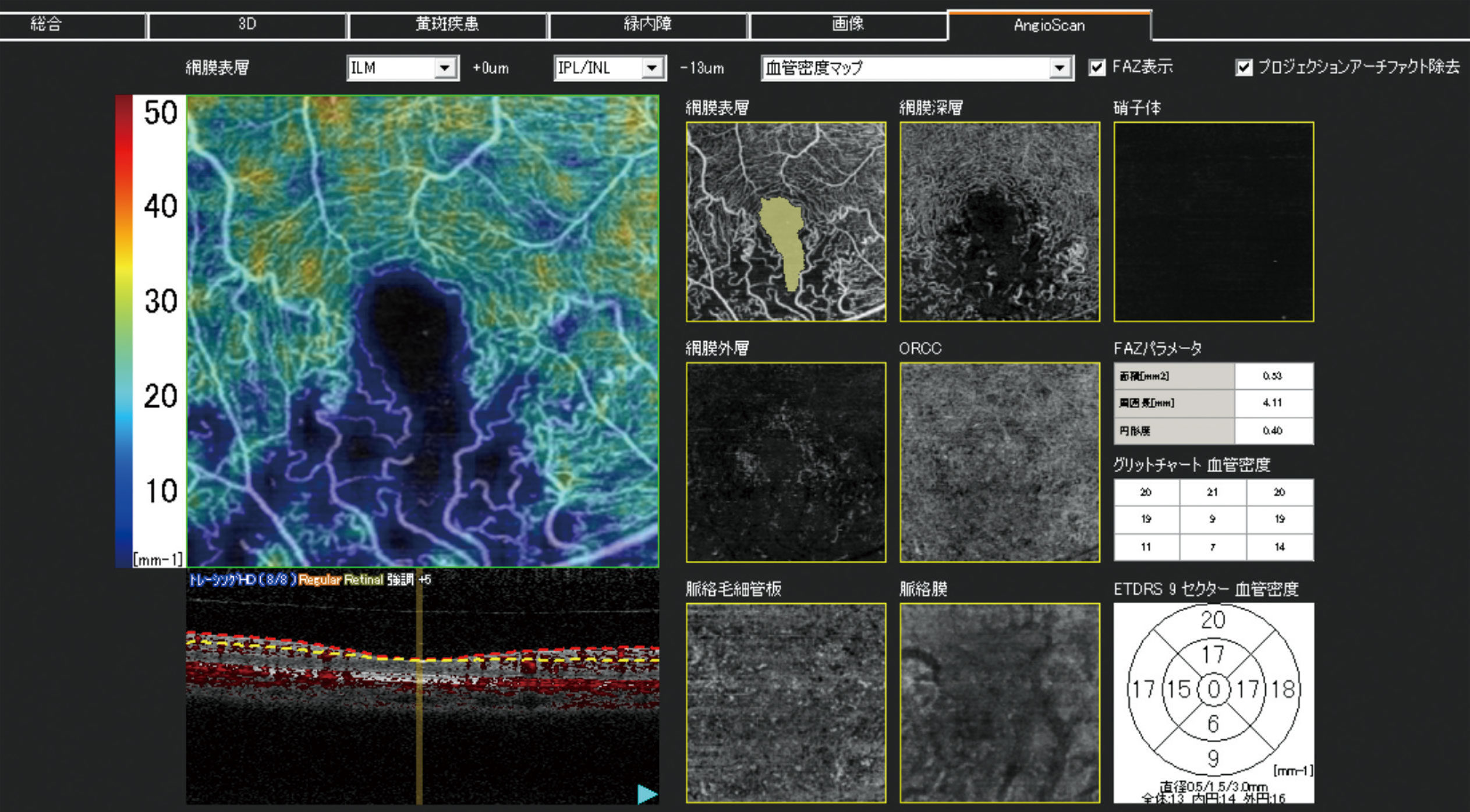Viewport: 1470px width, 812px height.
Task: Open the ILM layer boundary dropdown
Action: (x=445, y=68)
